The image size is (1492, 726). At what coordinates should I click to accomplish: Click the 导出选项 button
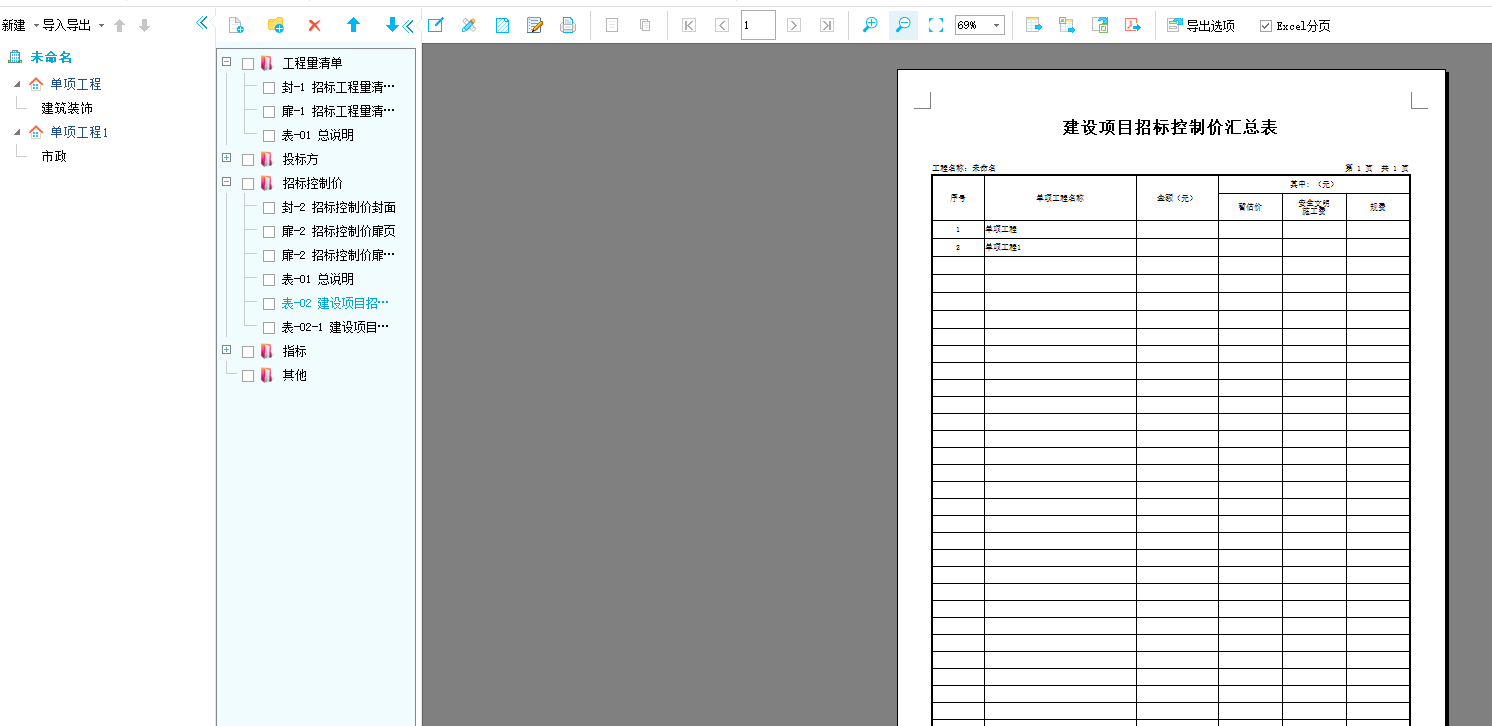pyautogui.click(x=1201, y=26)
